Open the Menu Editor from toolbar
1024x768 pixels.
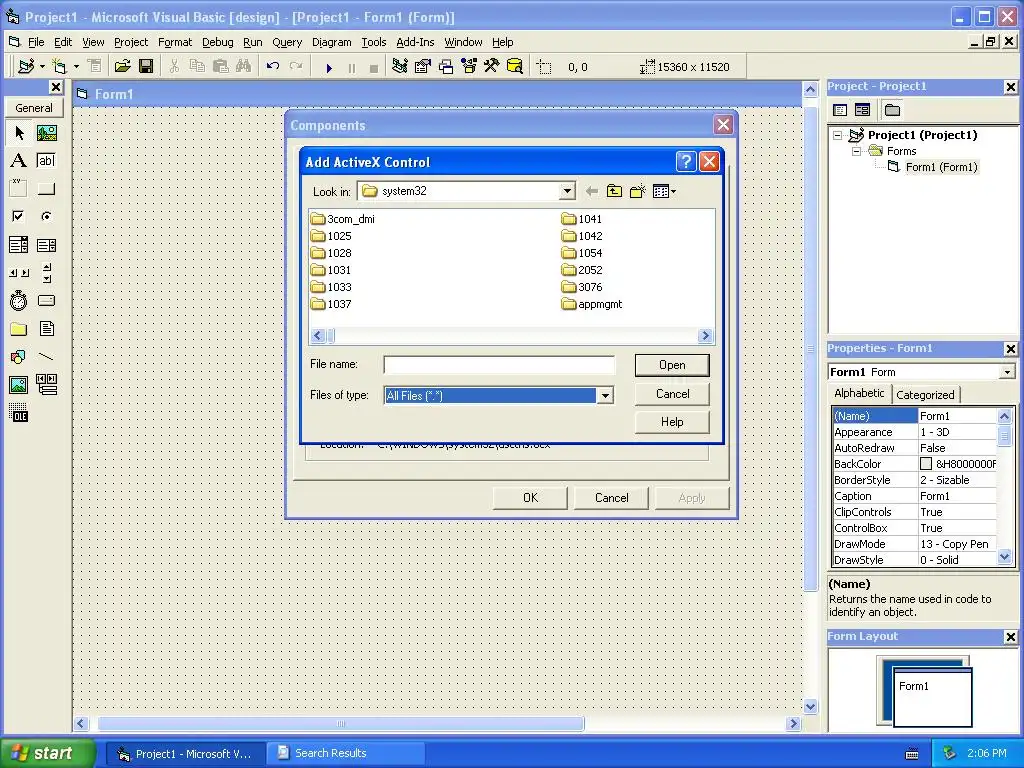tap(95, 67)
